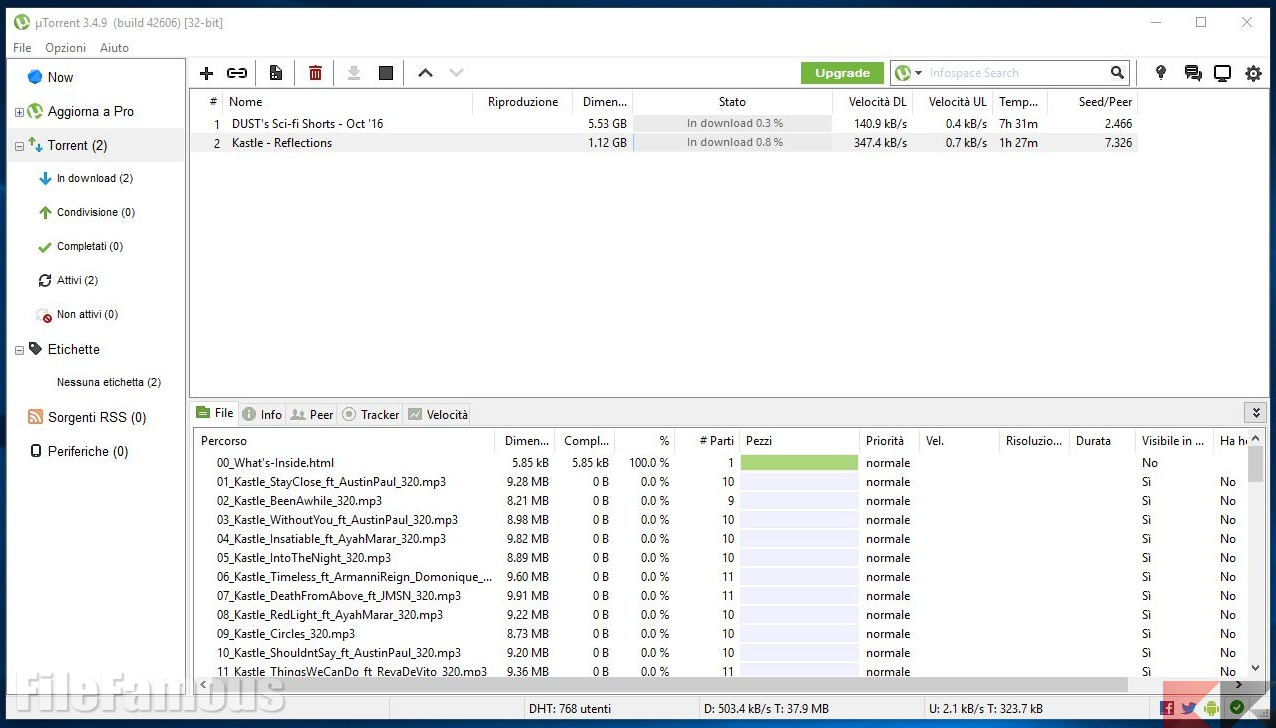The height and width of the screenshot is (728, 1276).
Task: Click the file list horizontal scrollbar thumb
Action: point(671,685)
